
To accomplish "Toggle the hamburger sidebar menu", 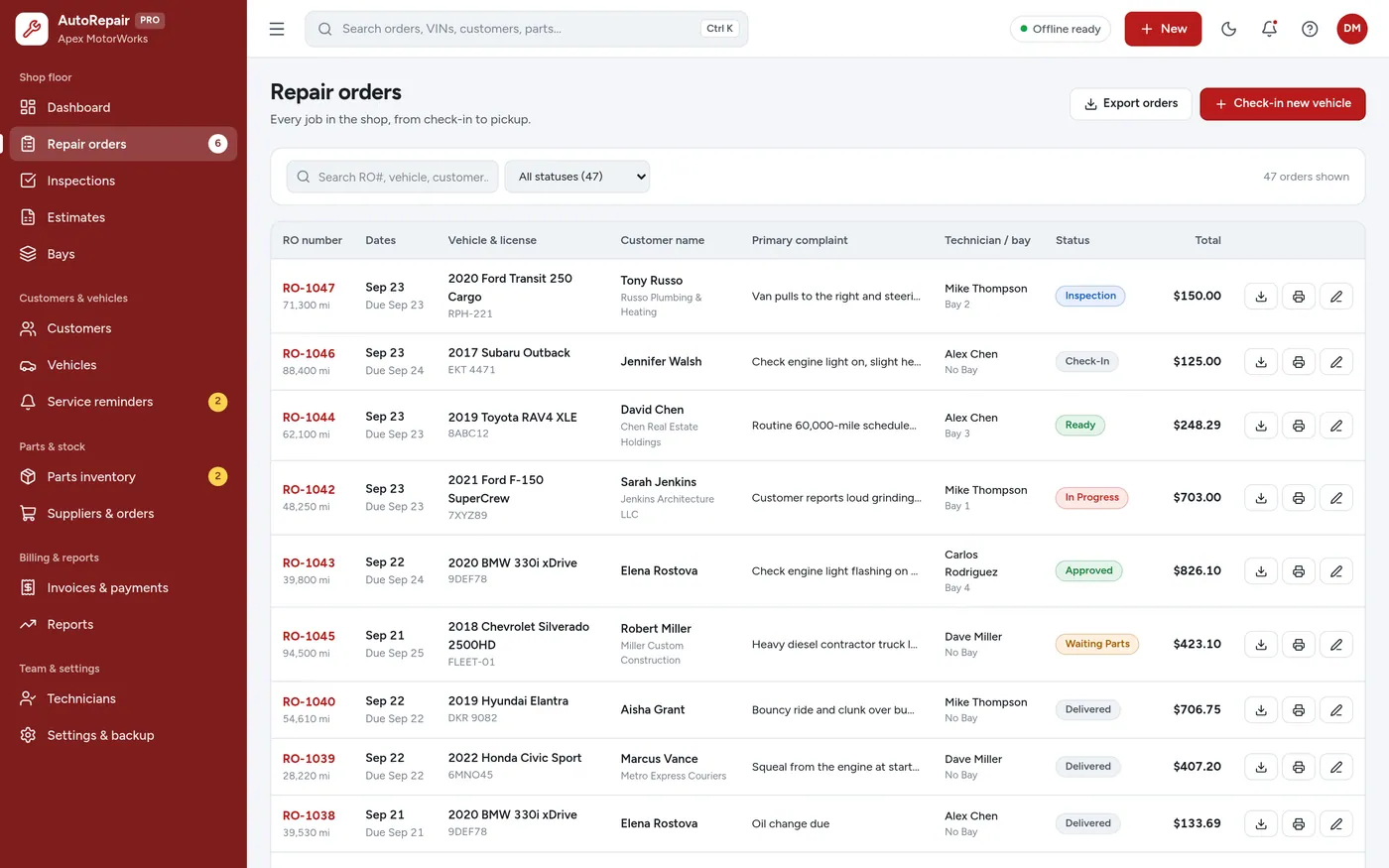I will tap(277, 29).
